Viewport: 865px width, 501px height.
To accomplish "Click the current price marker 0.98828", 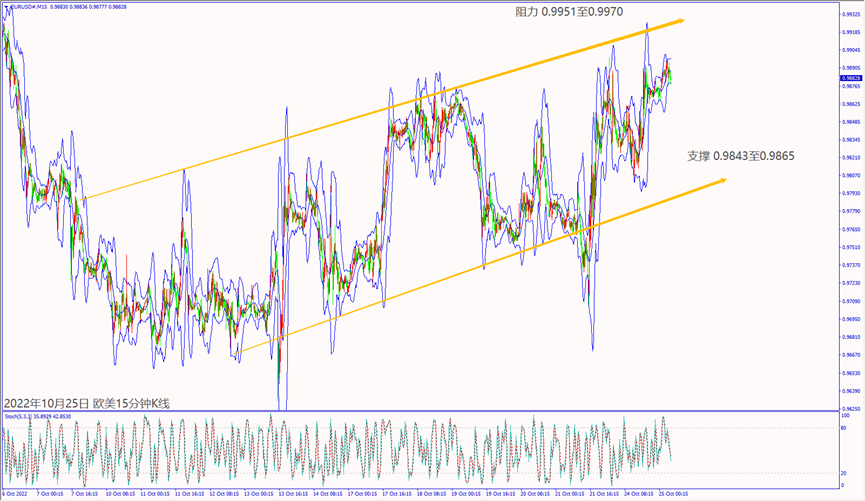I will click(852, 78).
